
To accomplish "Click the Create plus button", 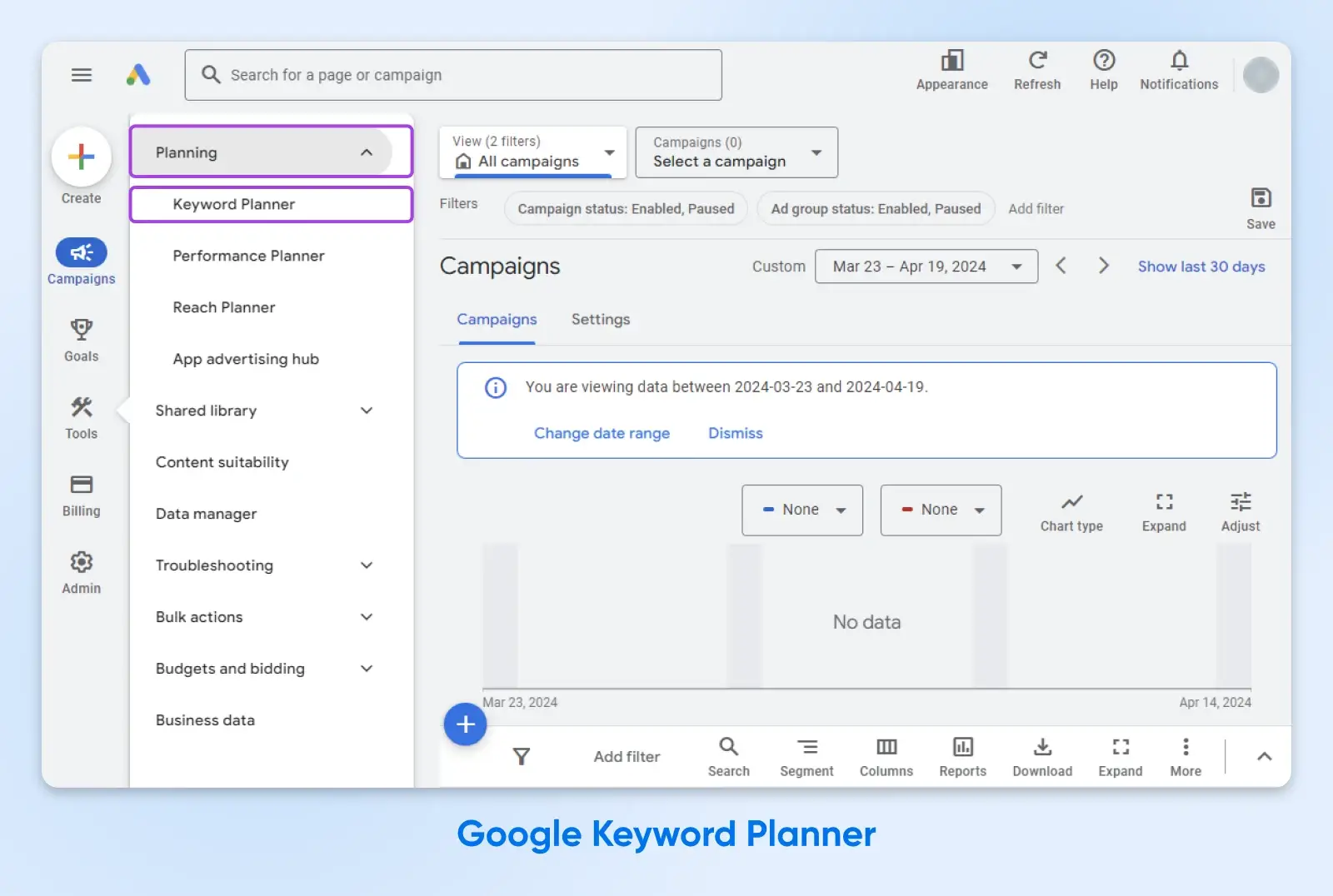I will point(81,157).
